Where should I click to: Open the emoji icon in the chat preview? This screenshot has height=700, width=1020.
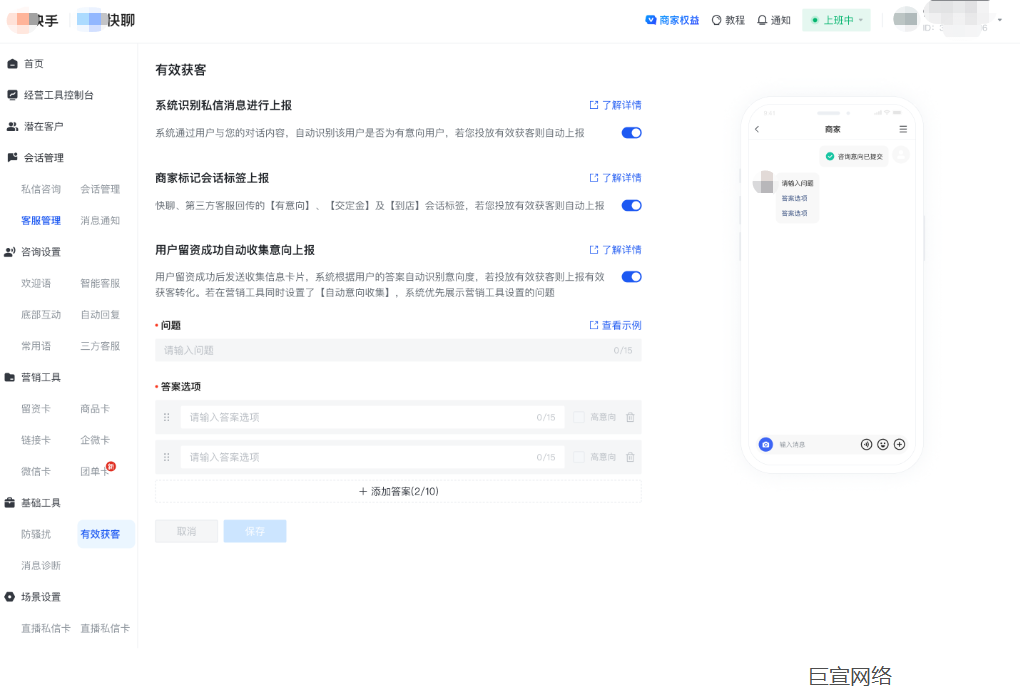click(x=882, y=444)
